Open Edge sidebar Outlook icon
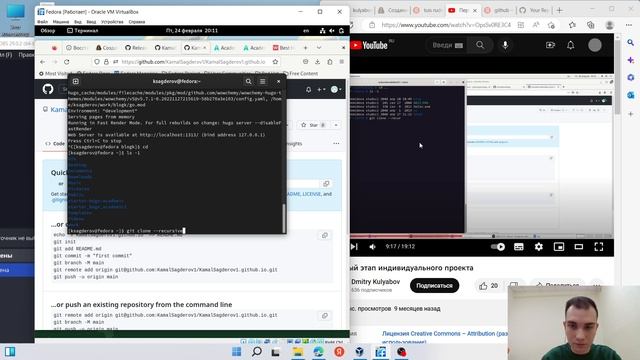The image size is (640, 360). [631, 95]
